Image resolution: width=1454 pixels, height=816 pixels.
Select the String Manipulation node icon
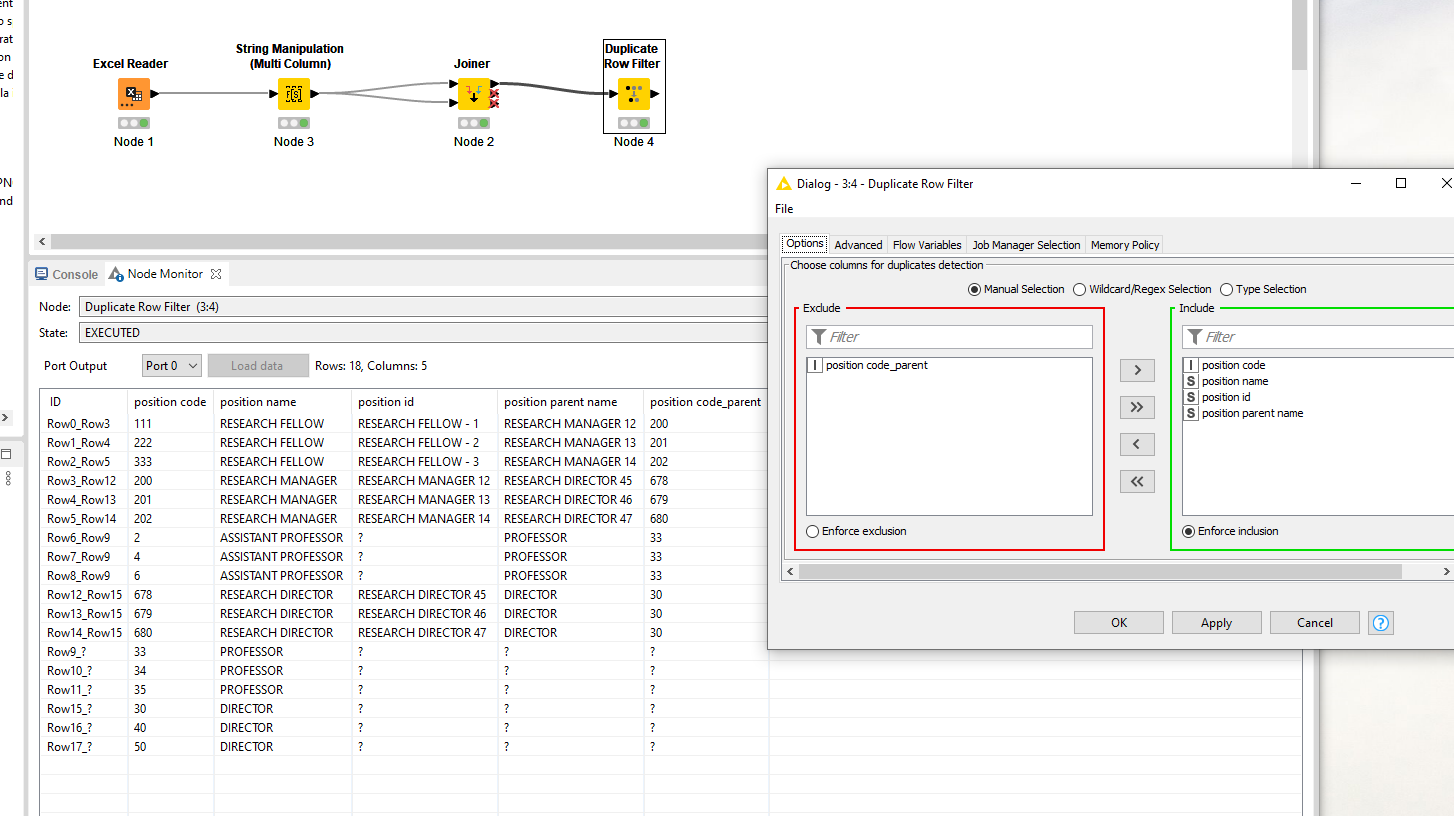[x=294, y=94]
